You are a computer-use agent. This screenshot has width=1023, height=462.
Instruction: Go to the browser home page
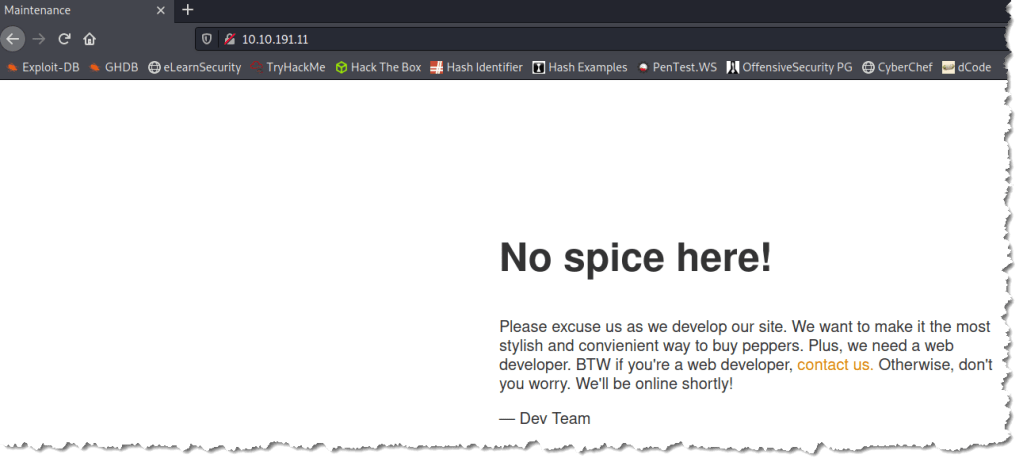tap(89, 39)
